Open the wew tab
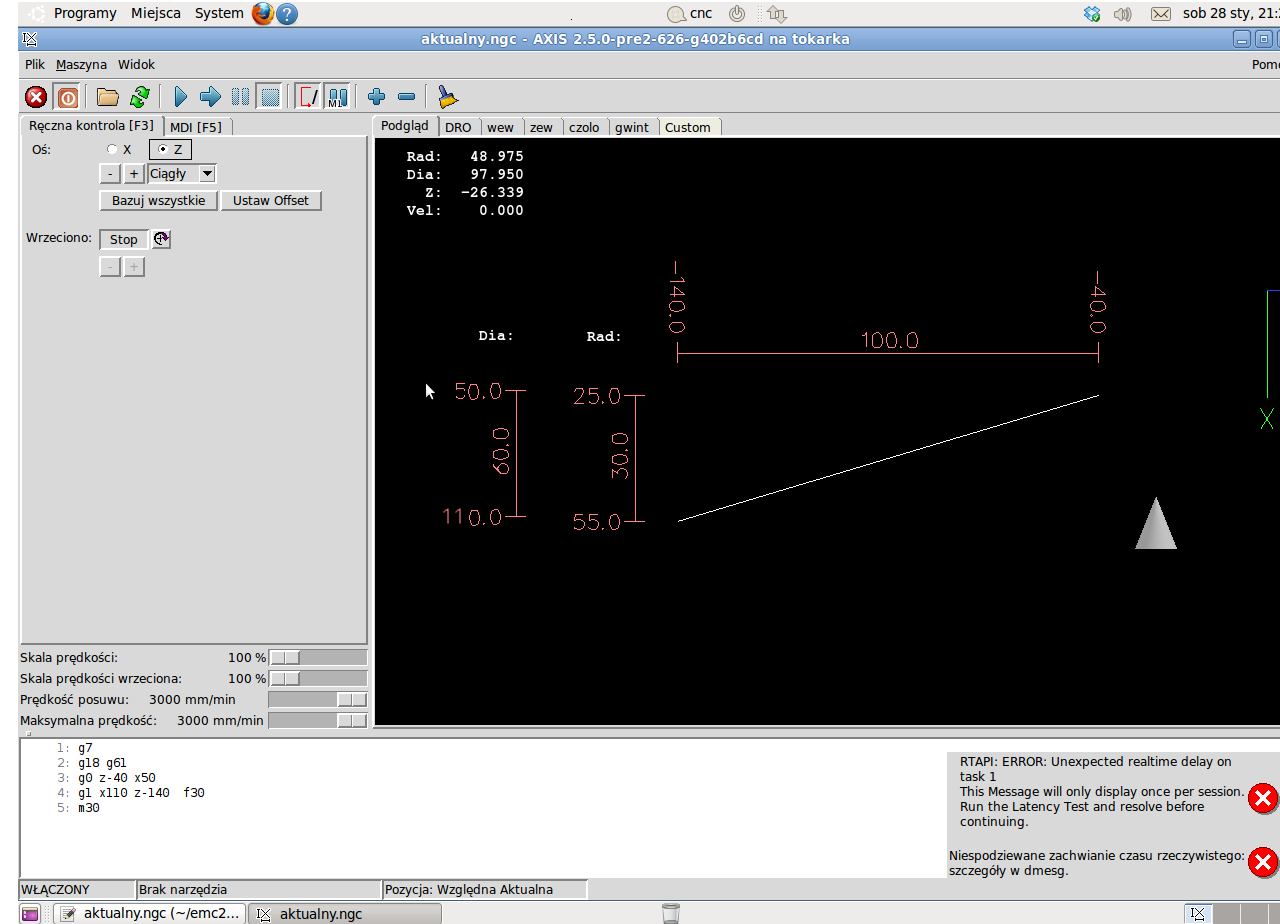1280x924 pixels. [501, 127]
